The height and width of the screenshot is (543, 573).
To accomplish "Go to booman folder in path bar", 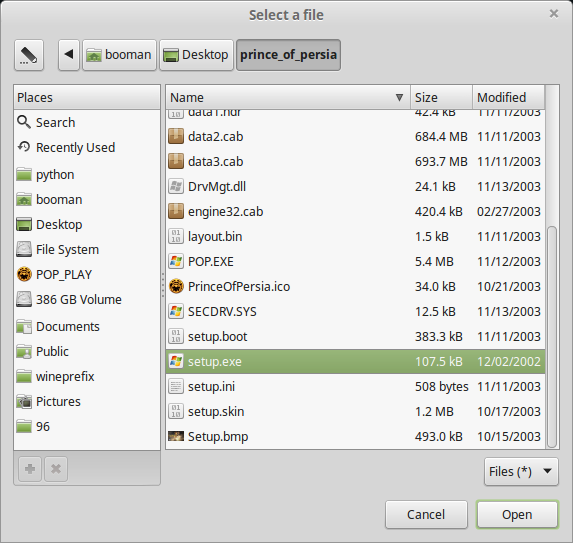I will tap(119, 55).
